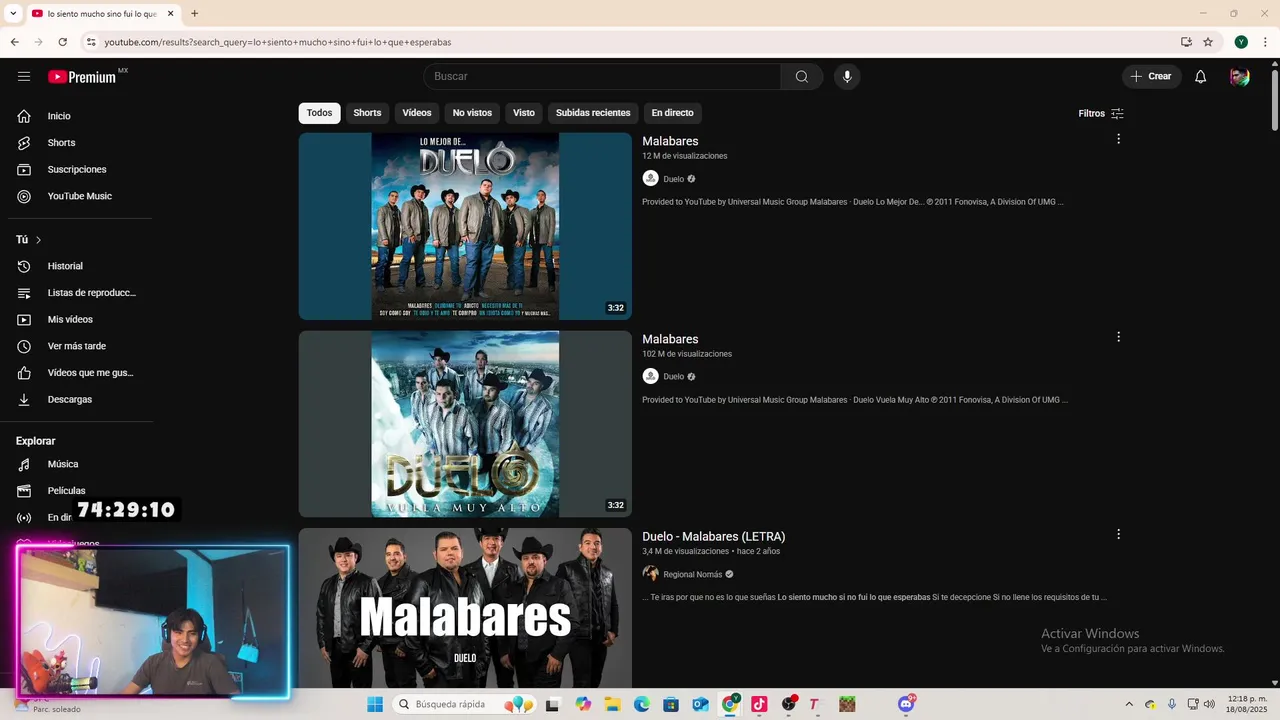Open the YouTube hamburger guide menu
The image size is (1280, 720).
(x=24, y=77)
